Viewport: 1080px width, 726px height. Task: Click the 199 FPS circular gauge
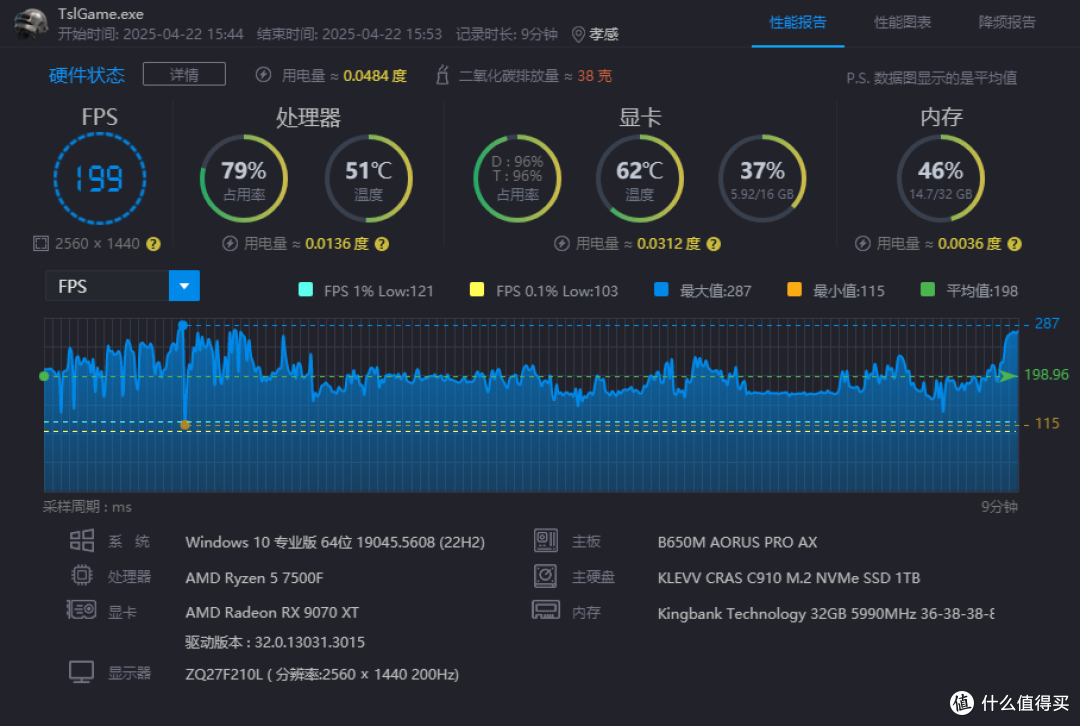point(100,178)
